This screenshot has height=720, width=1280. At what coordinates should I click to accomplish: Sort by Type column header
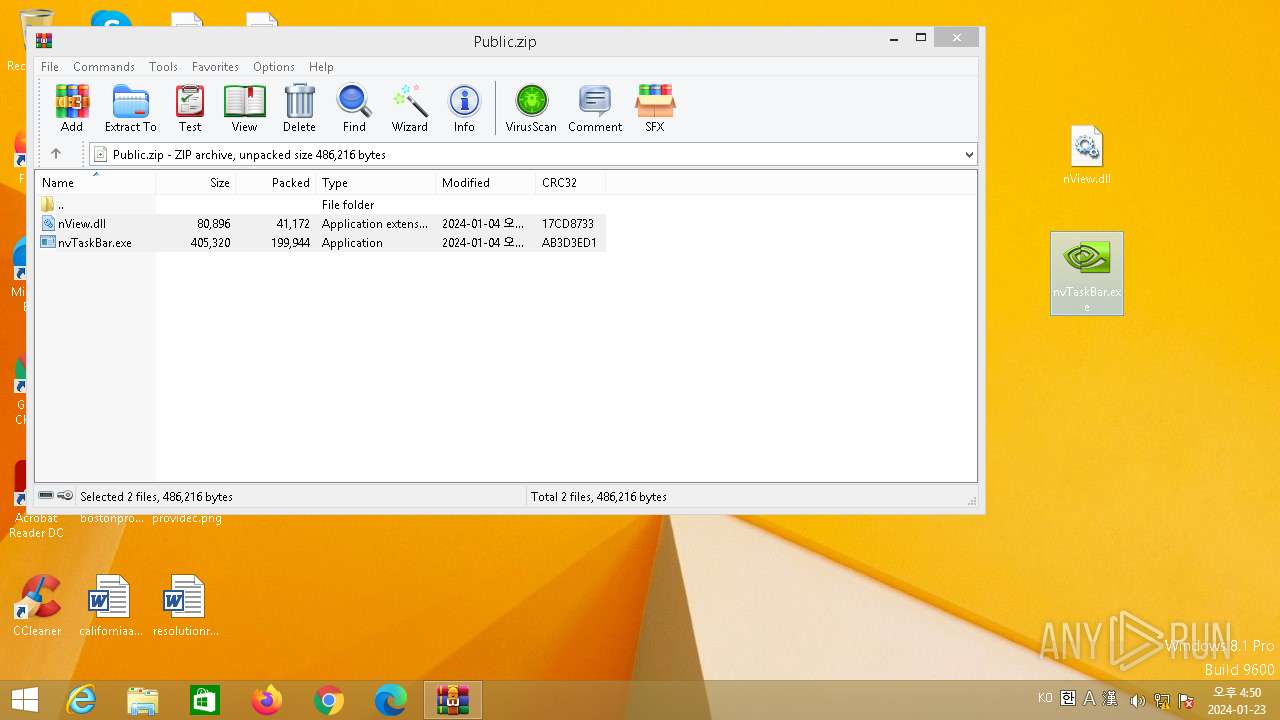(x=376, y=182)
